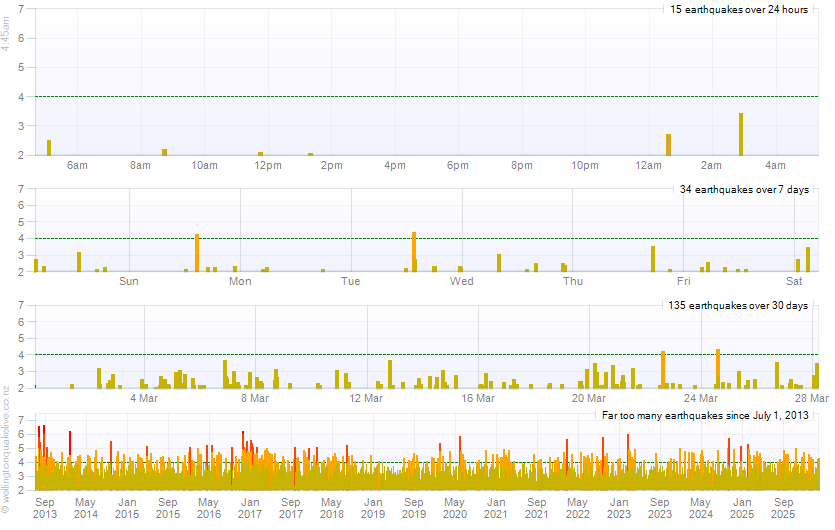Click '34 earthquakes over 7 days' label

tap(744, 190)
